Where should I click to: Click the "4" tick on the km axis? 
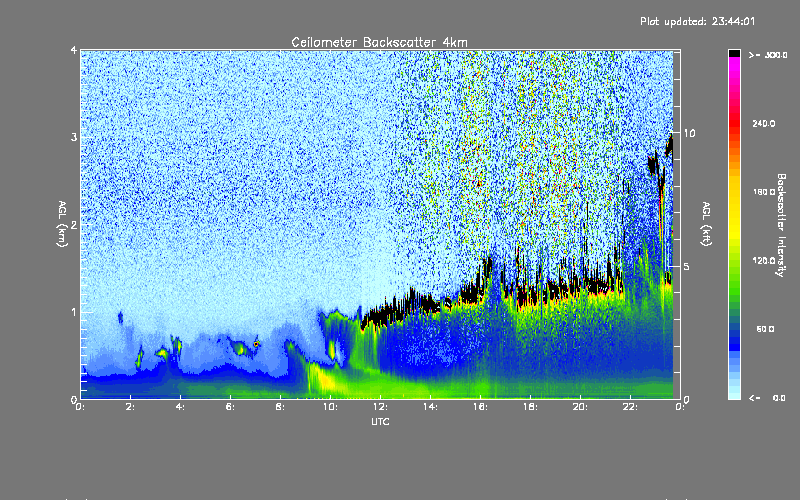[74, 50]
